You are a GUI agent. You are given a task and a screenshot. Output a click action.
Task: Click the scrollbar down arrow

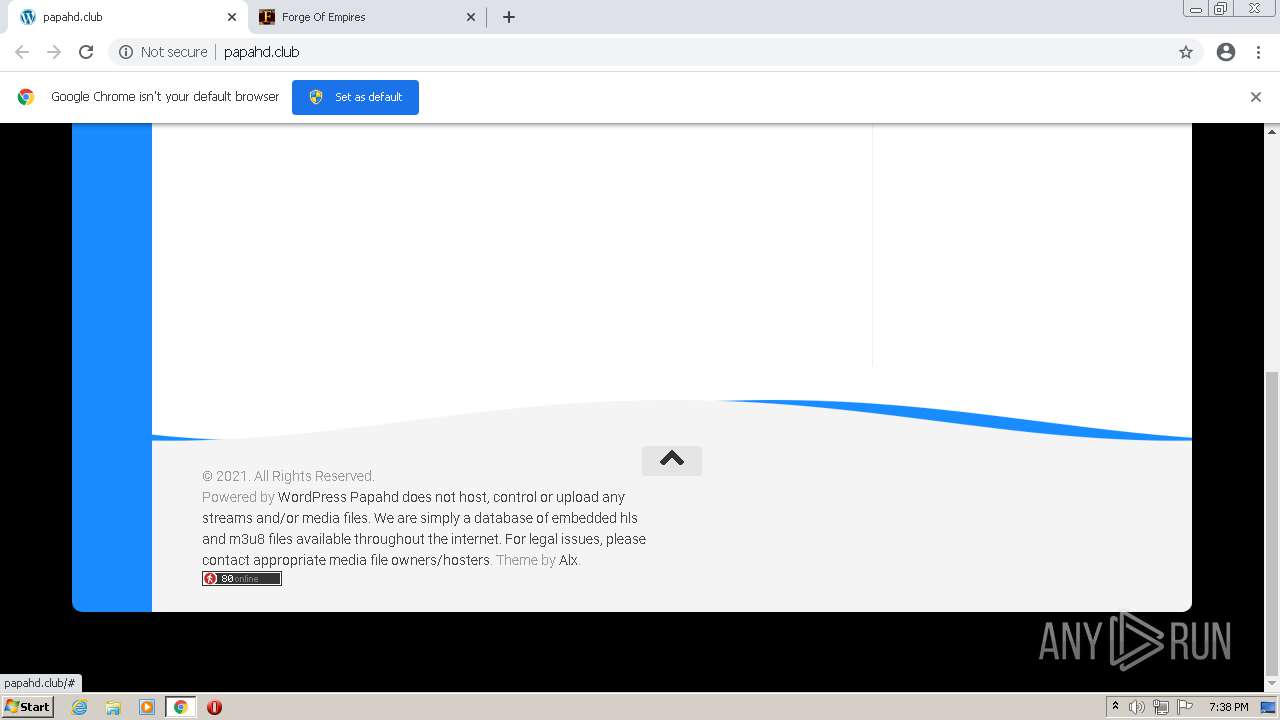[1272, 684]
